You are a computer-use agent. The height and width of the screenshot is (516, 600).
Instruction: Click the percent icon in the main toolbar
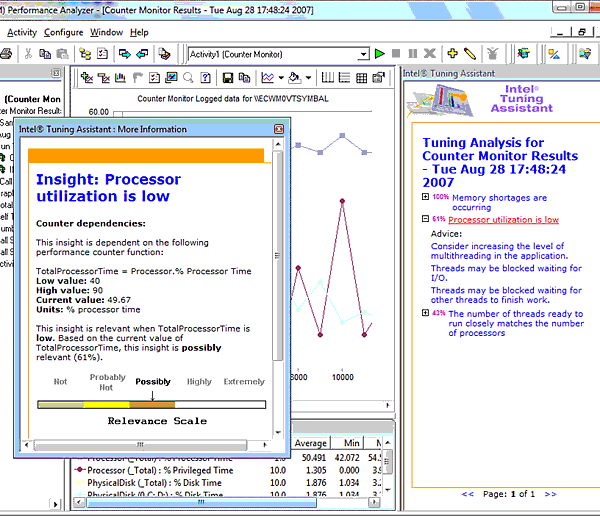click(554, 54)
